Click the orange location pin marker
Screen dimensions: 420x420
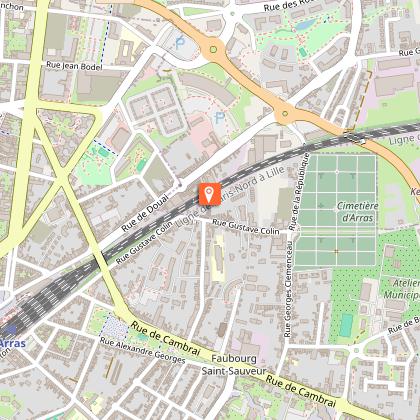point(210,194)
